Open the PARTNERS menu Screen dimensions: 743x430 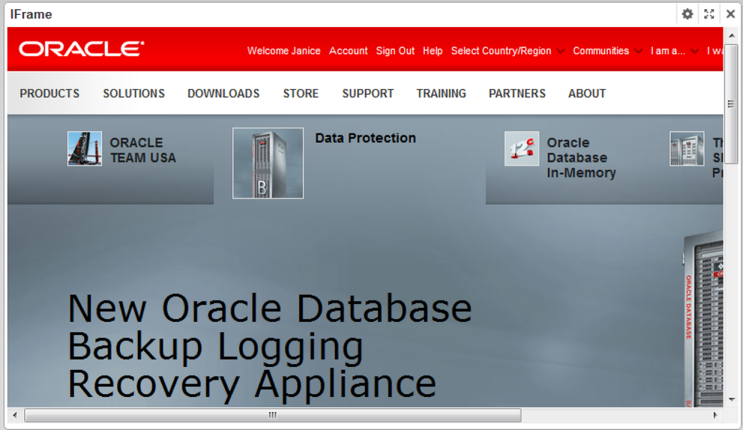(517, 93)
